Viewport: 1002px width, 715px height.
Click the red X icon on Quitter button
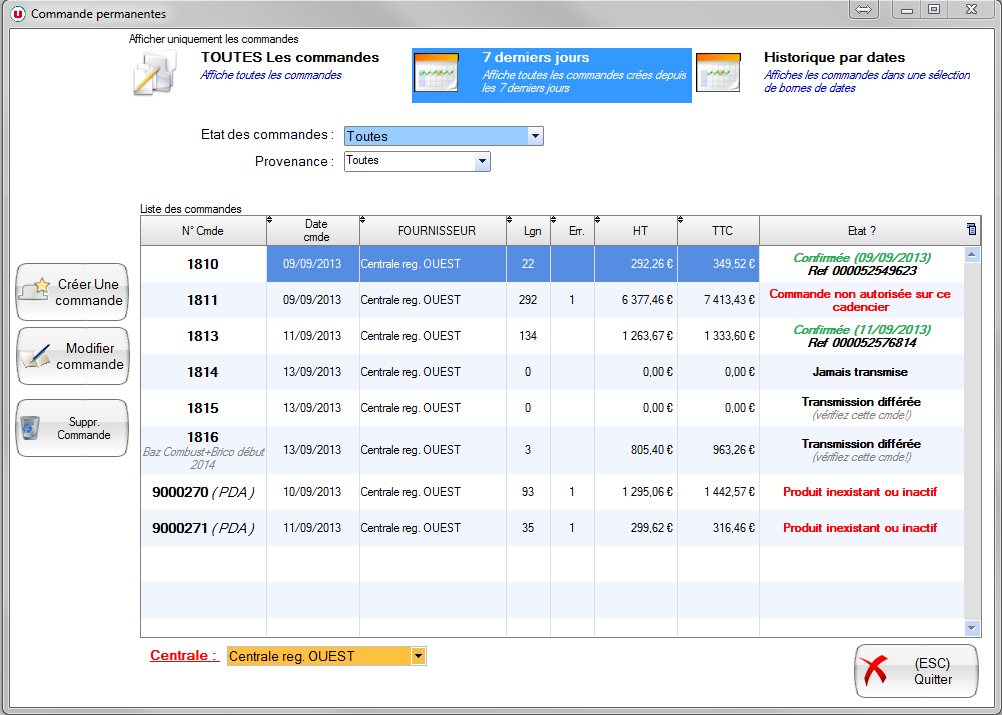pyautogui.click(x=877, y=671)
